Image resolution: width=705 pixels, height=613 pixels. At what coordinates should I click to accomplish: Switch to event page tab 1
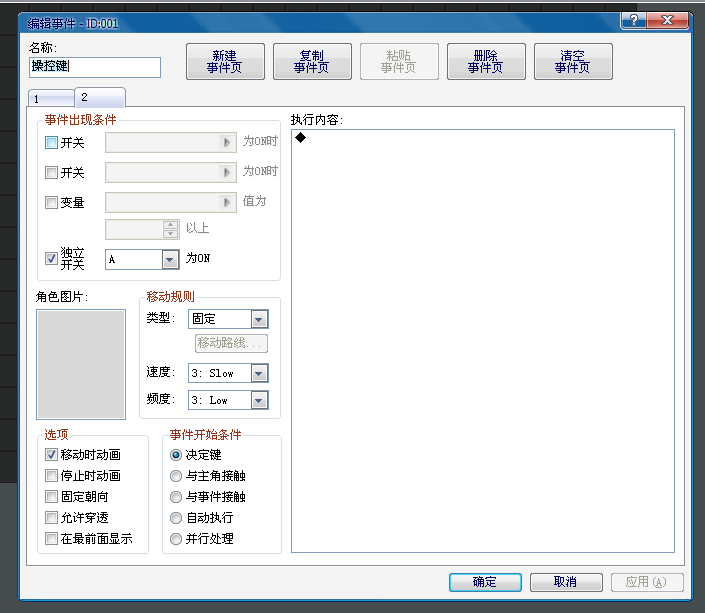51,98
